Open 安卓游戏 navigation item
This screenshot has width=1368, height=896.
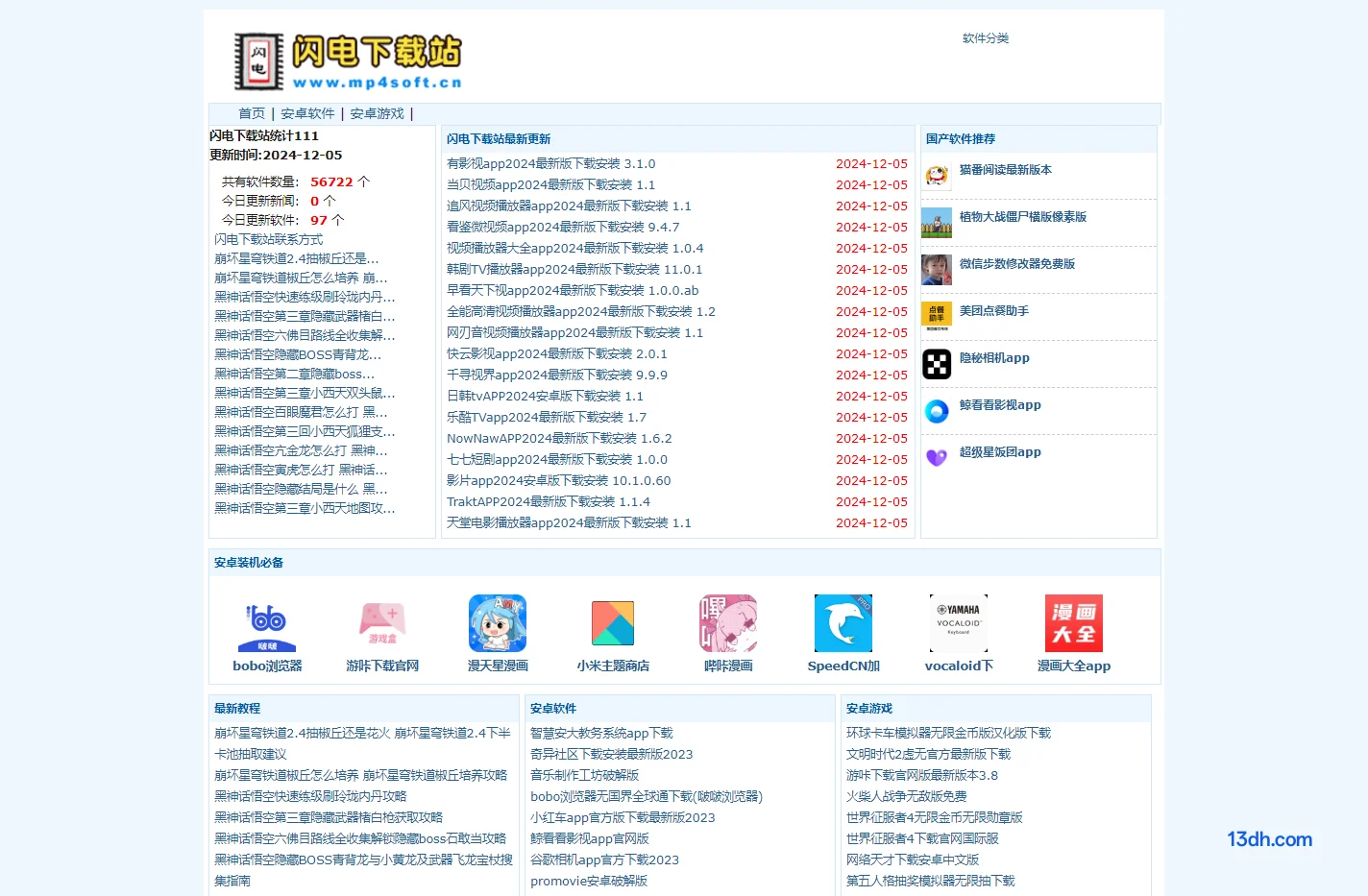pos(377,113)
